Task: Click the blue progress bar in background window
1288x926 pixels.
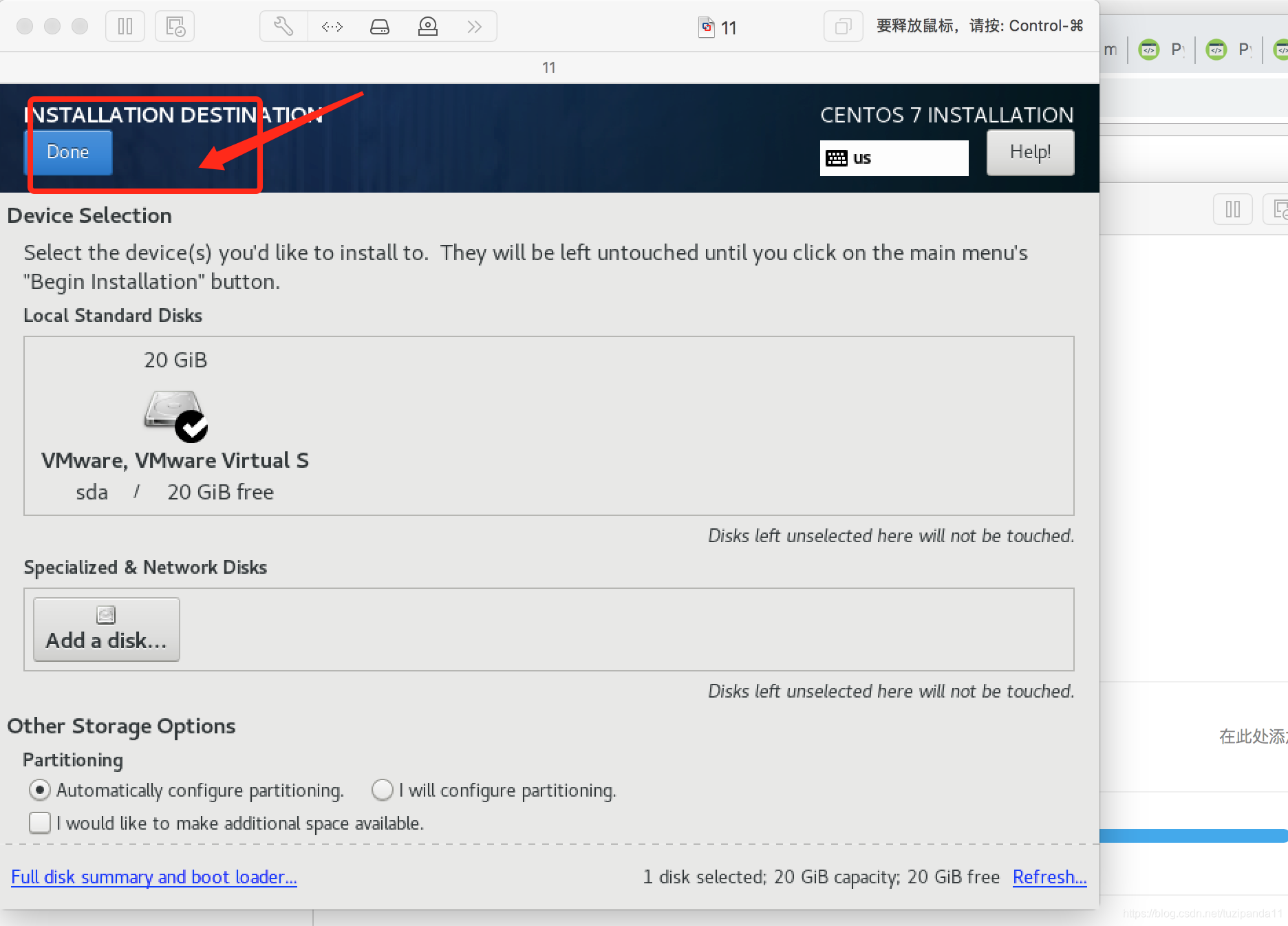Action: coord(1194,836)
